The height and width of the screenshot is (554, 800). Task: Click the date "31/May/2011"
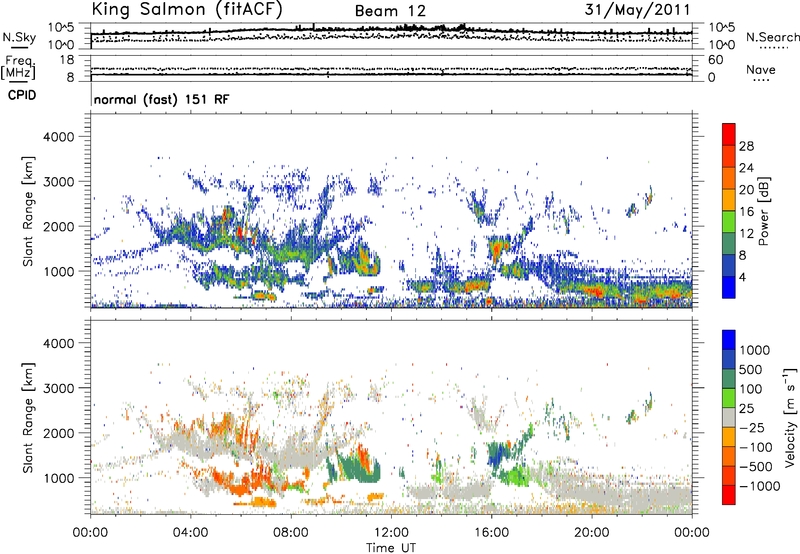tap(638, 9)
